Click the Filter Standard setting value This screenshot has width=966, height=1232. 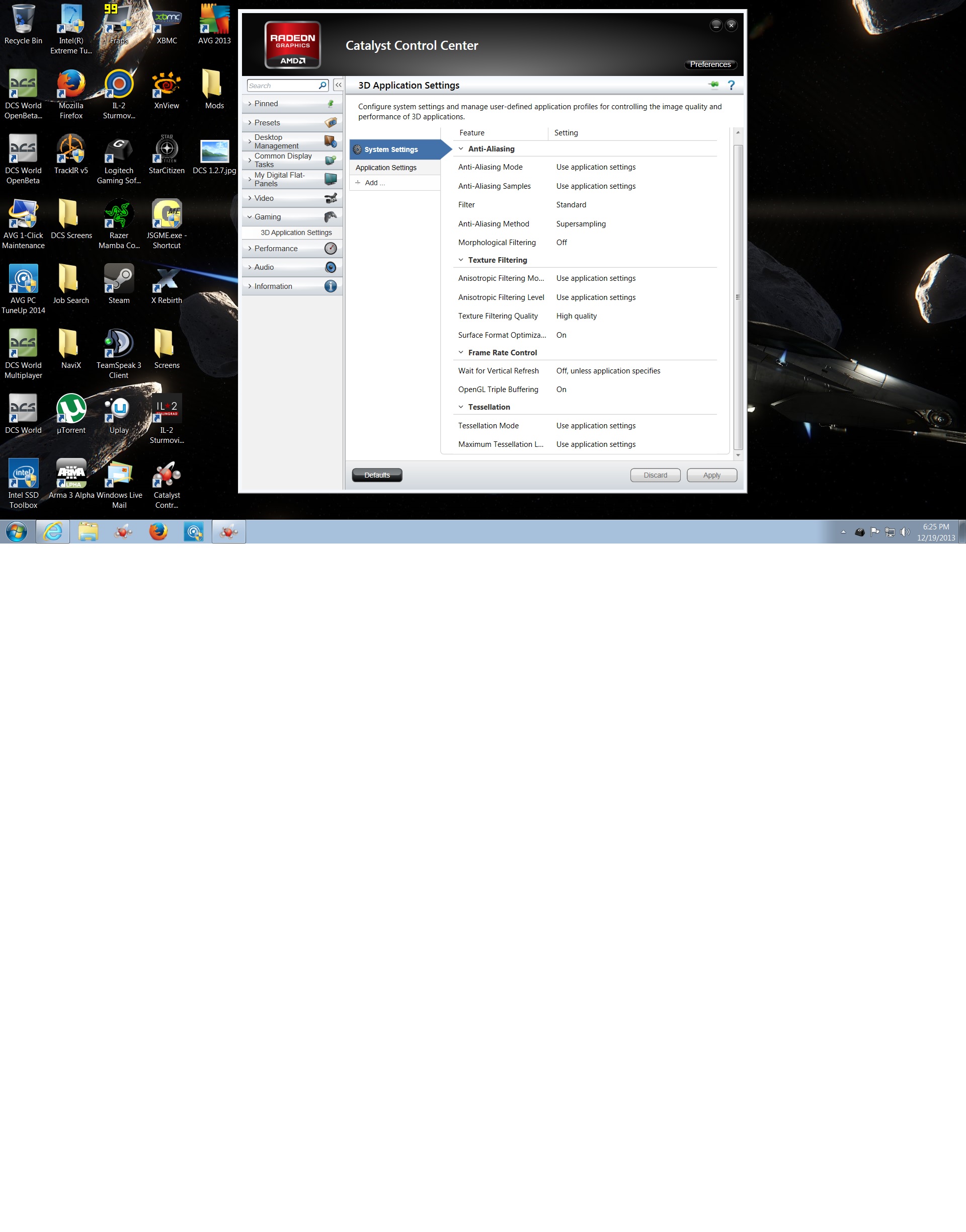[571, 205]
